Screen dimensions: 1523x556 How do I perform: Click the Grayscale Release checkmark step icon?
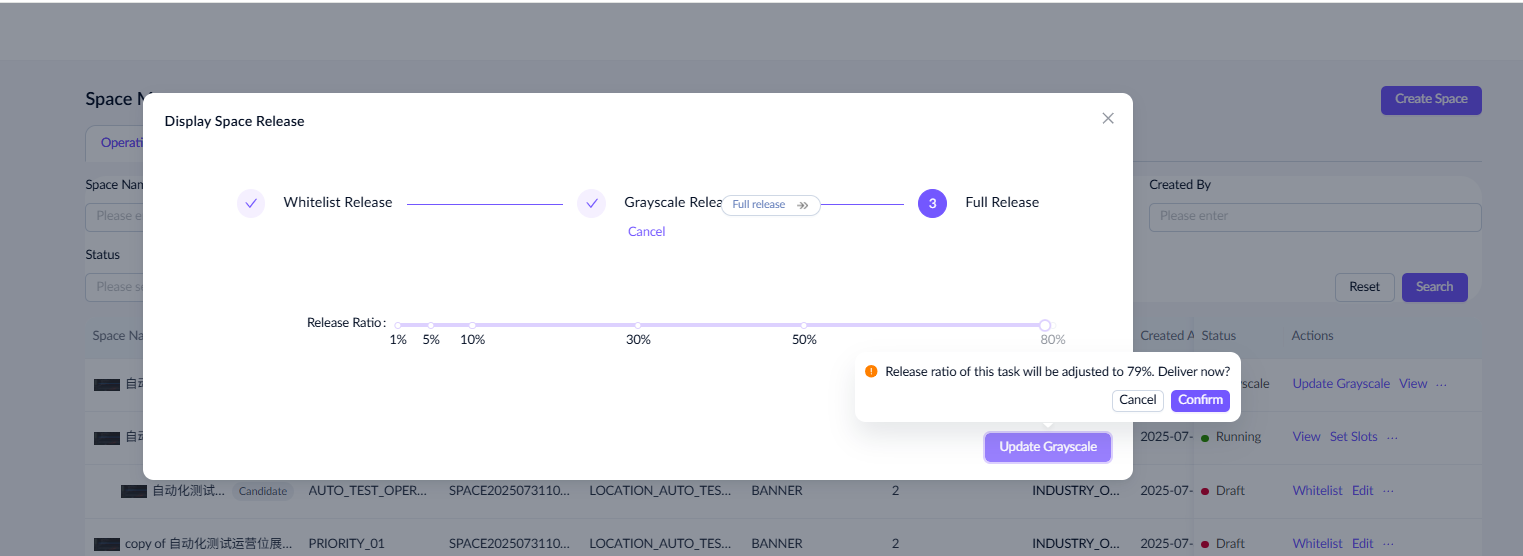point(591,203)
